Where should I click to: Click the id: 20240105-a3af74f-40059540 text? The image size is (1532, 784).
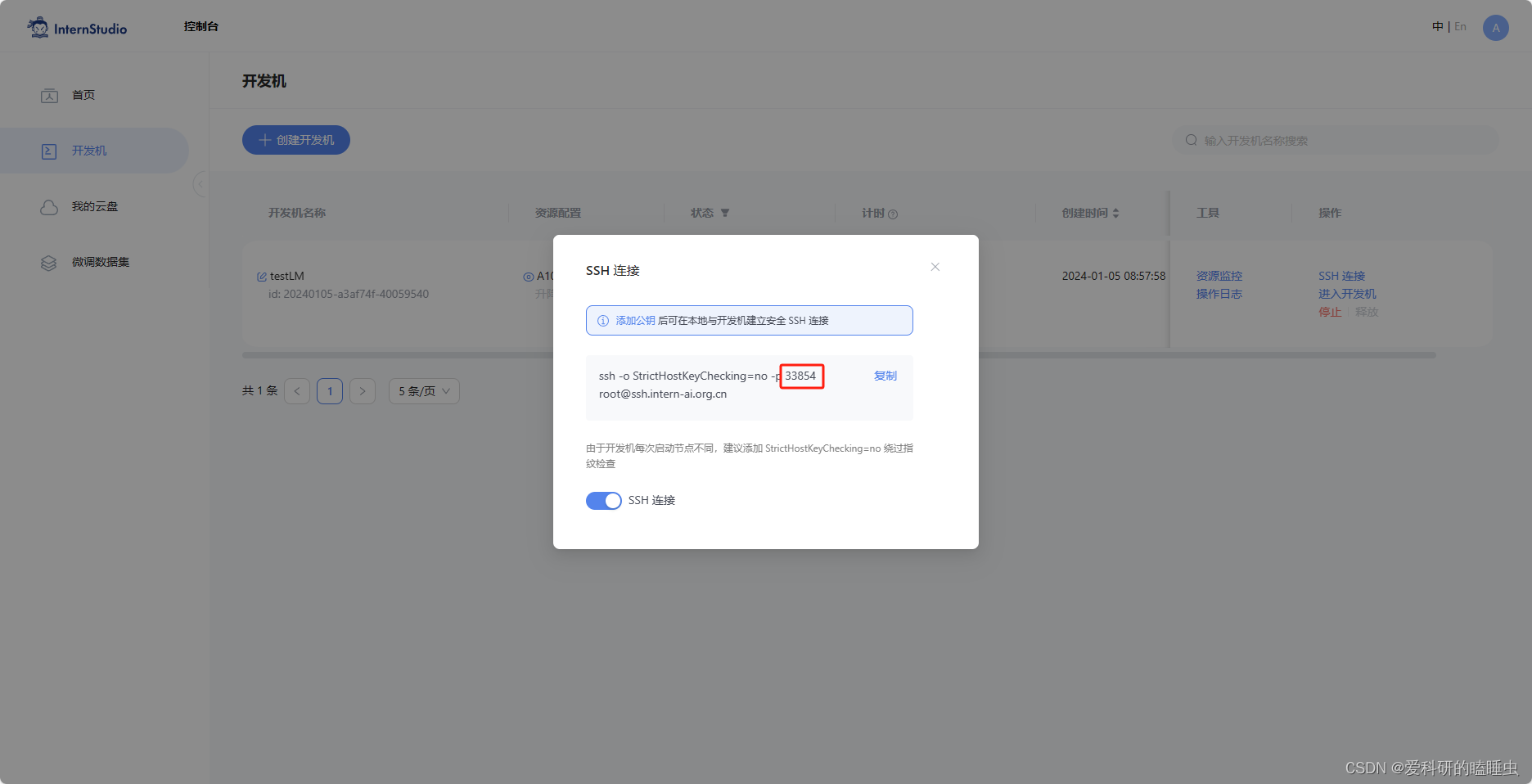[x=349, y=294]
